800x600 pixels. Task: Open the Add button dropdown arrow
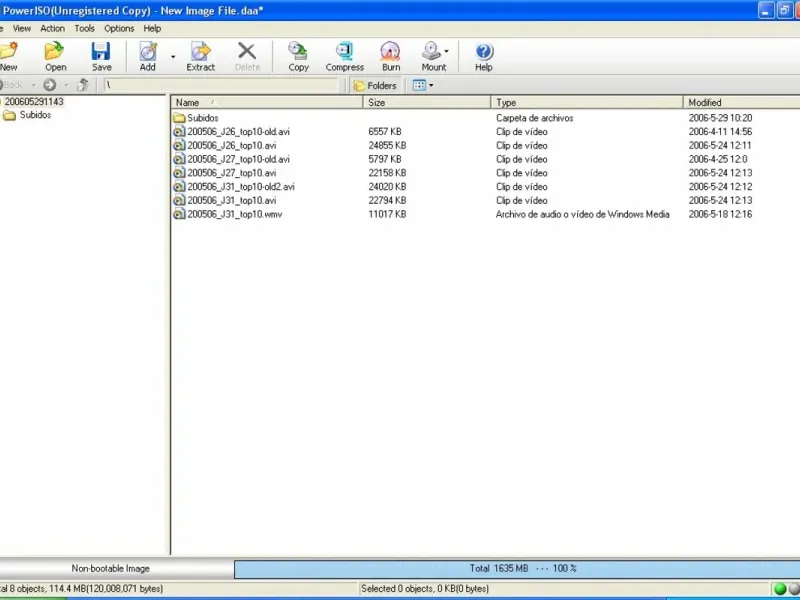click(173, 57)
